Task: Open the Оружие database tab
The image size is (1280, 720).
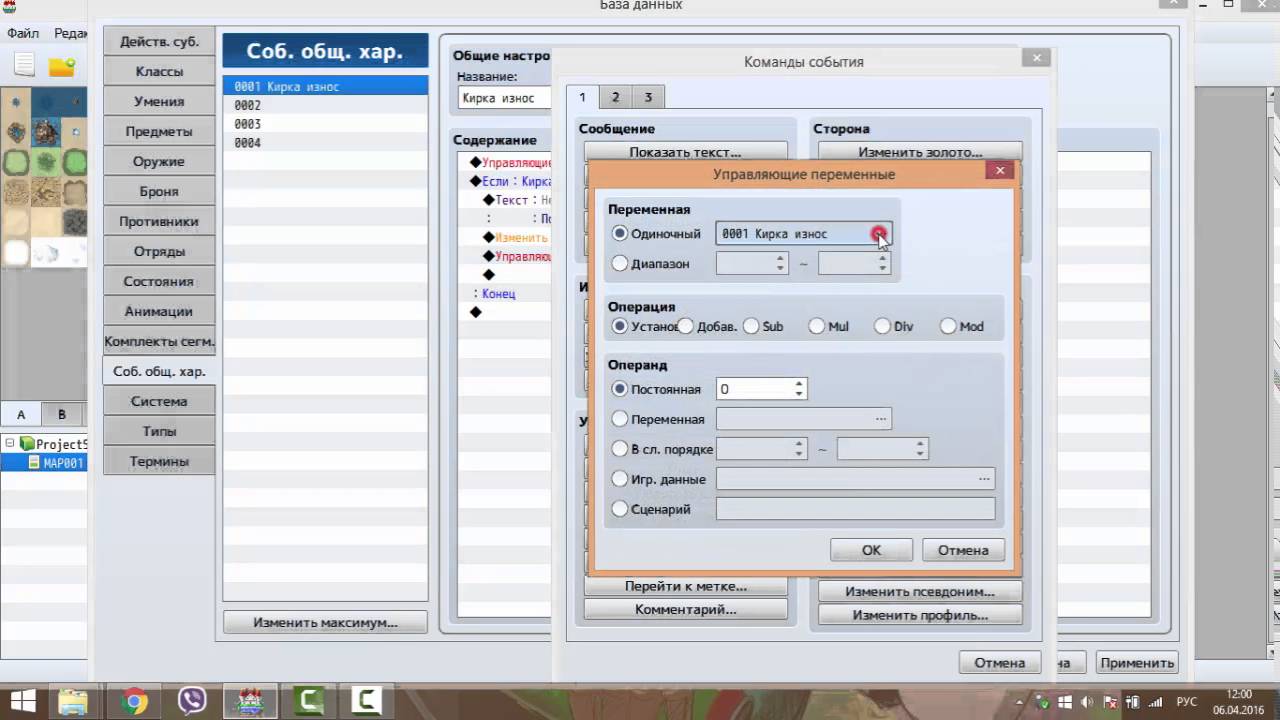Action: point(159,161)
